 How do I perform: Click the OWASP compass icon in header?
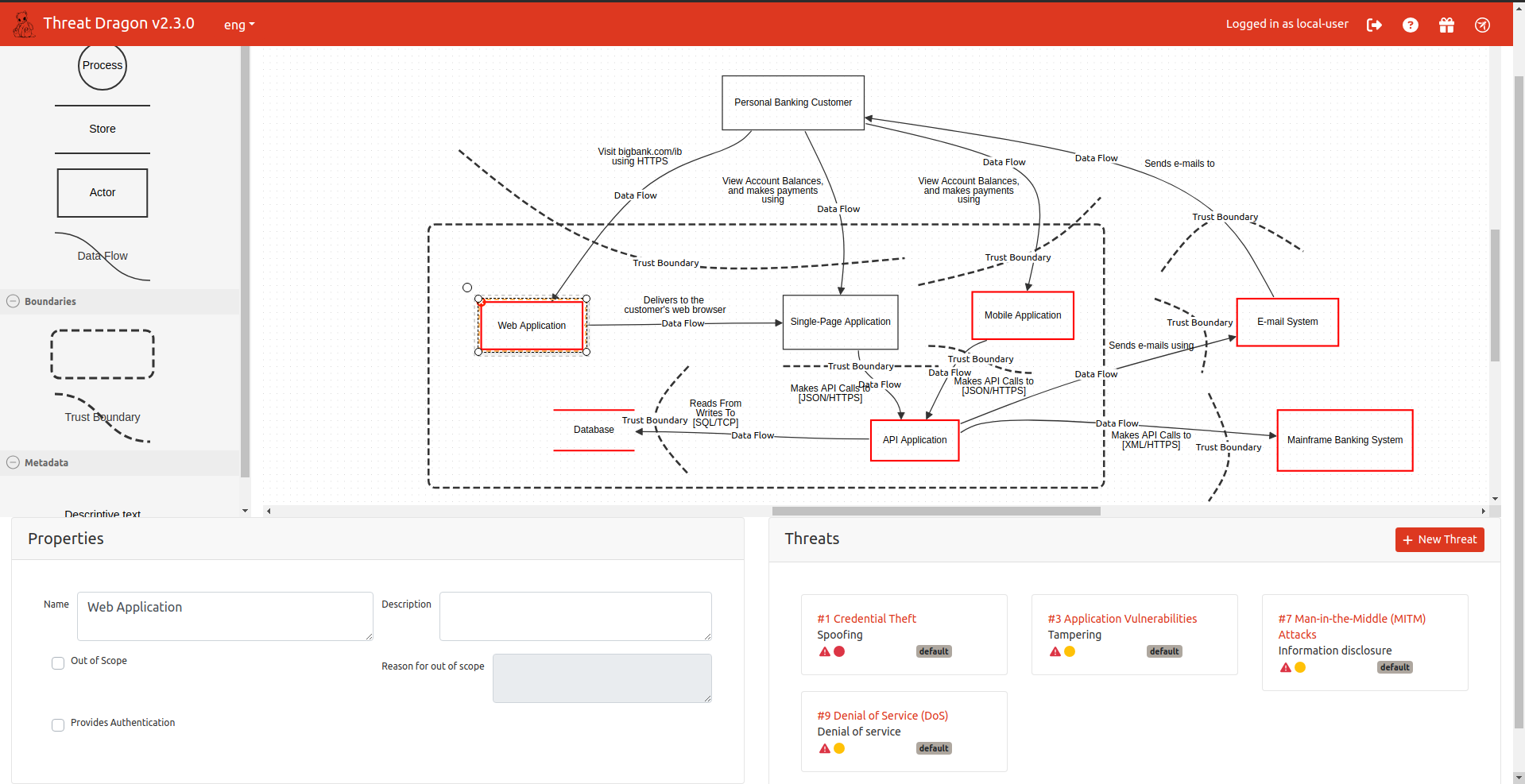pyautogui.click(x=1482, y=25)
